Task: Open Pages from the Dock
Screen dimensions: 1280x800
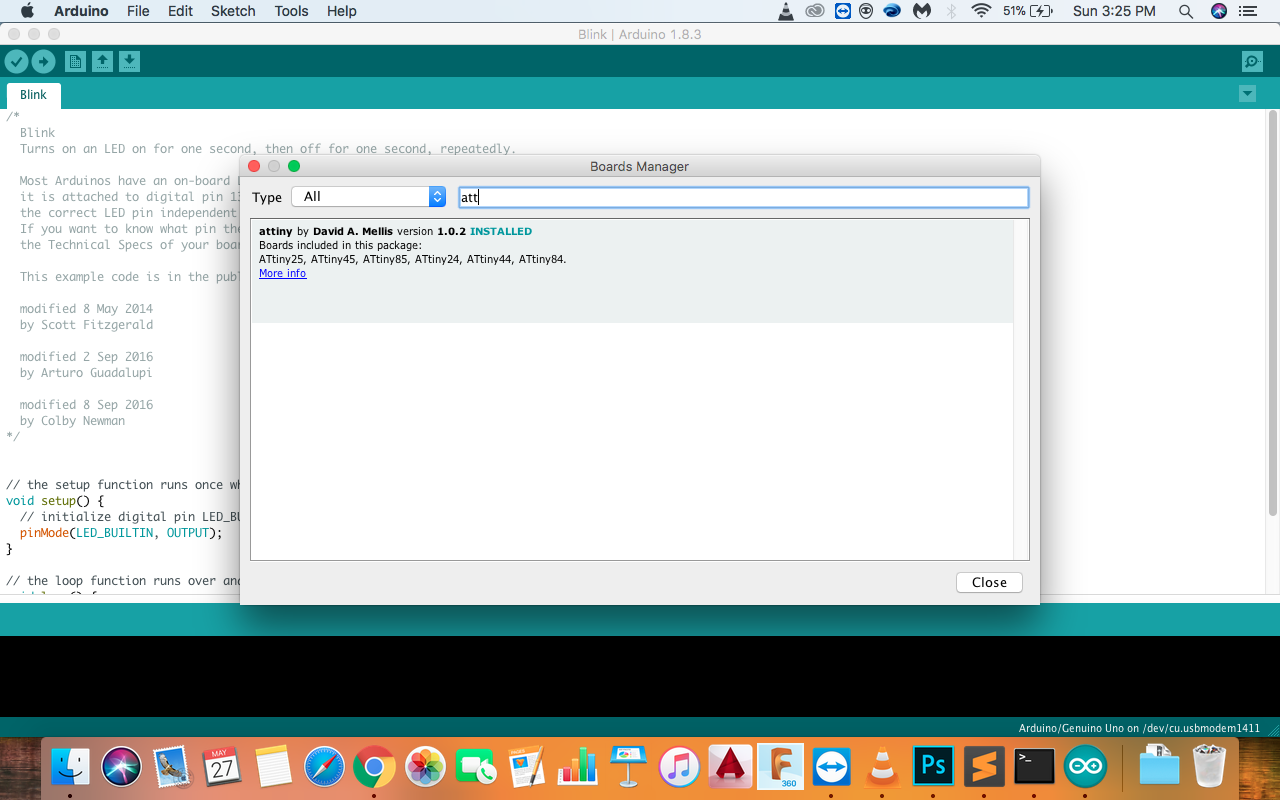Action: pyautogui.click(x=527, y=768)
